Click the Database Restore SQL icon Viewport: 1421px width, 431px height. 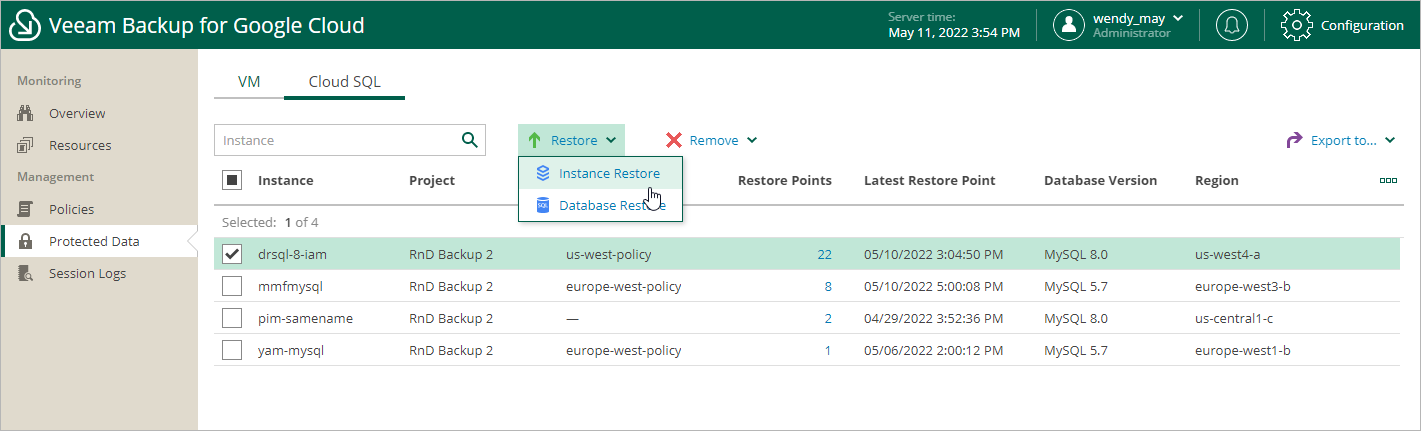coord(543,205)
